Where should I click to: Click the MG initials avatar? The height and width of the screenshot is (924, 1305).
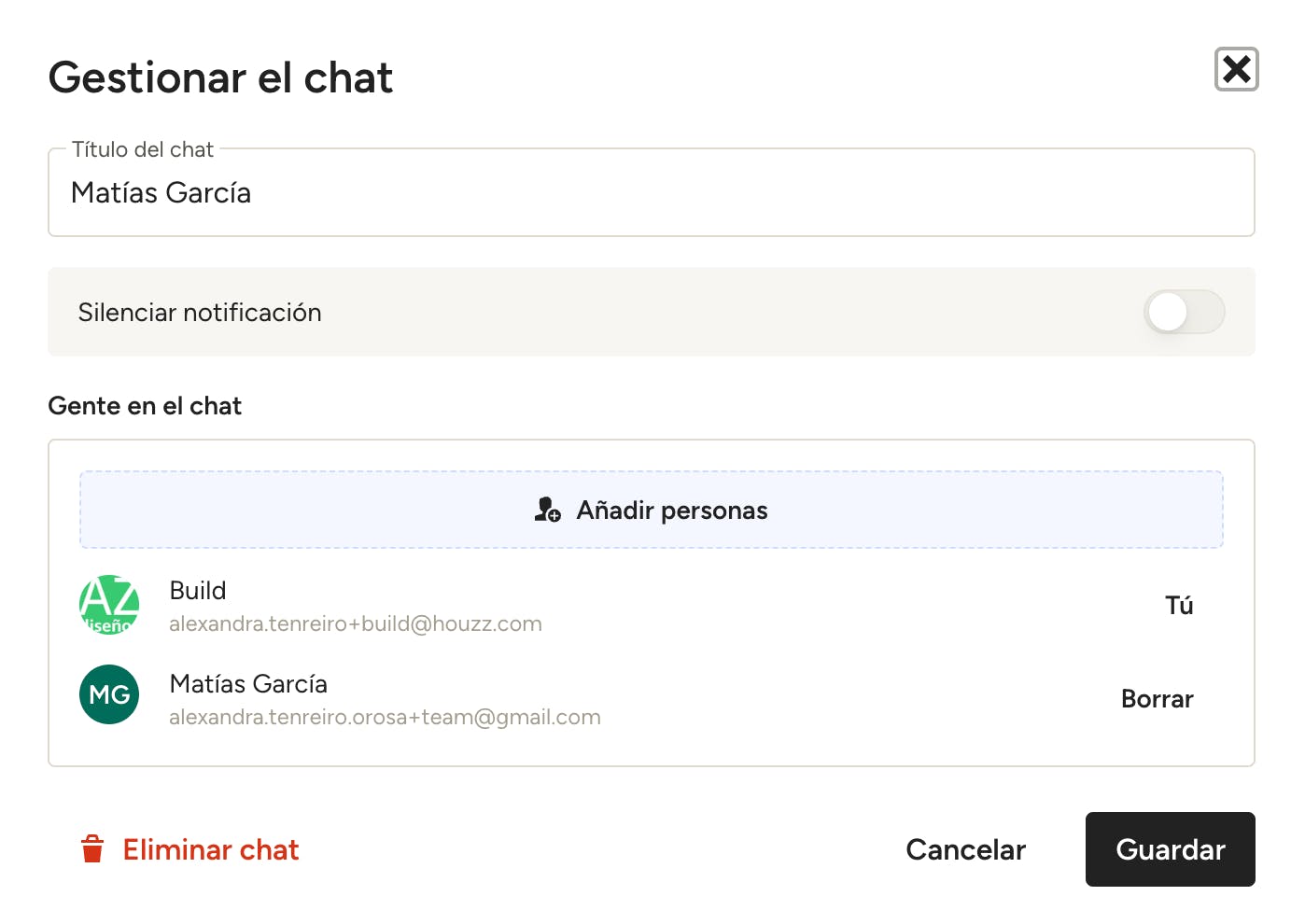[109, 694]
